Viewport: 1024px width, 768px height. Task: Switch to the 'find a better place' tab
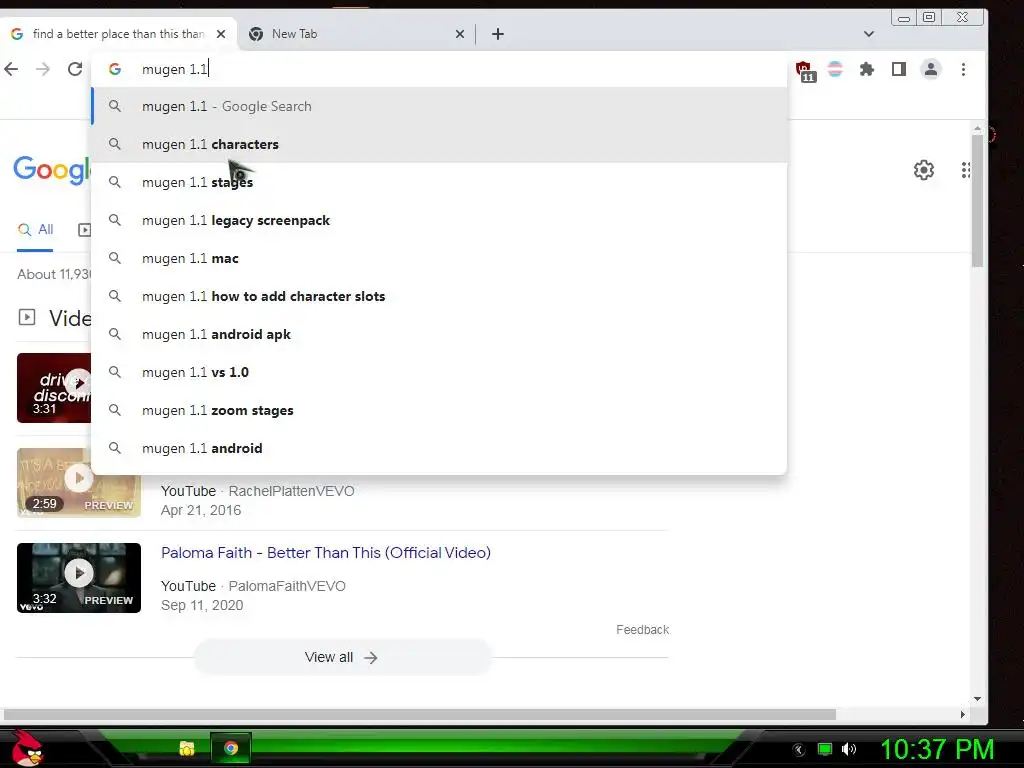118,34
